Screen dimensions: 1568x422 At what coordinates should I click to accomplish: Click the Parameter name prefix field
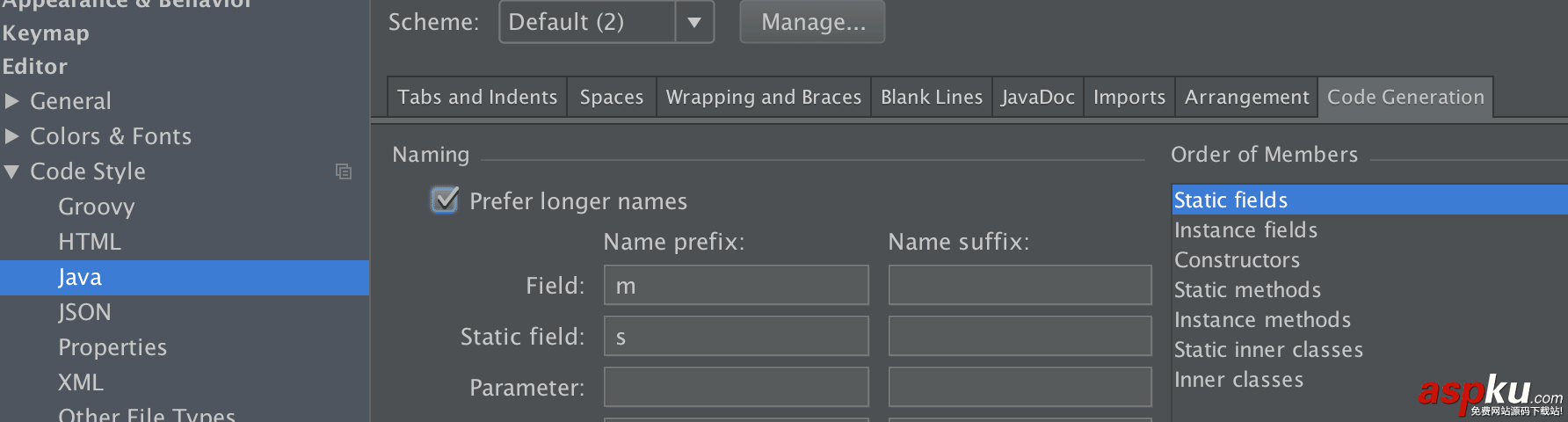[736, 387]
